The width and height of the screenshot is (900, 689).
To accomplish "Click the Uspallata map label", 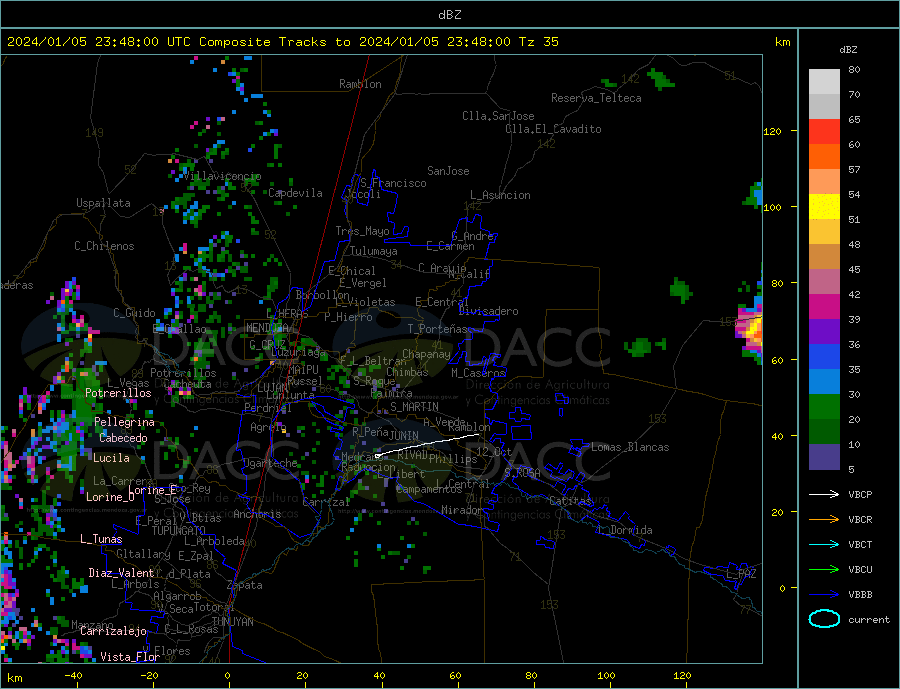I will point(103,203).
